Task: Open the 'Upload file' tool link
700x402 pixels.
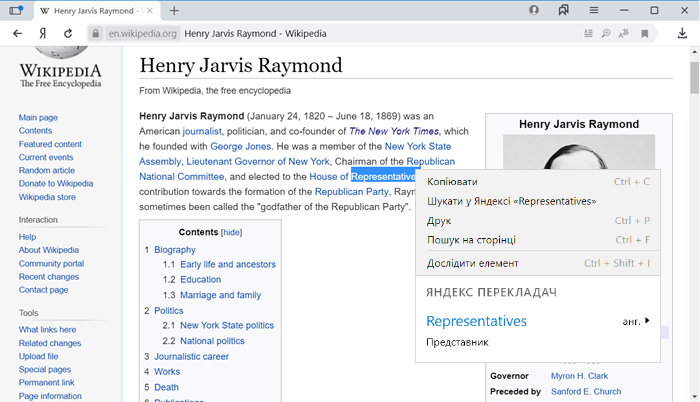Action: 38,356
